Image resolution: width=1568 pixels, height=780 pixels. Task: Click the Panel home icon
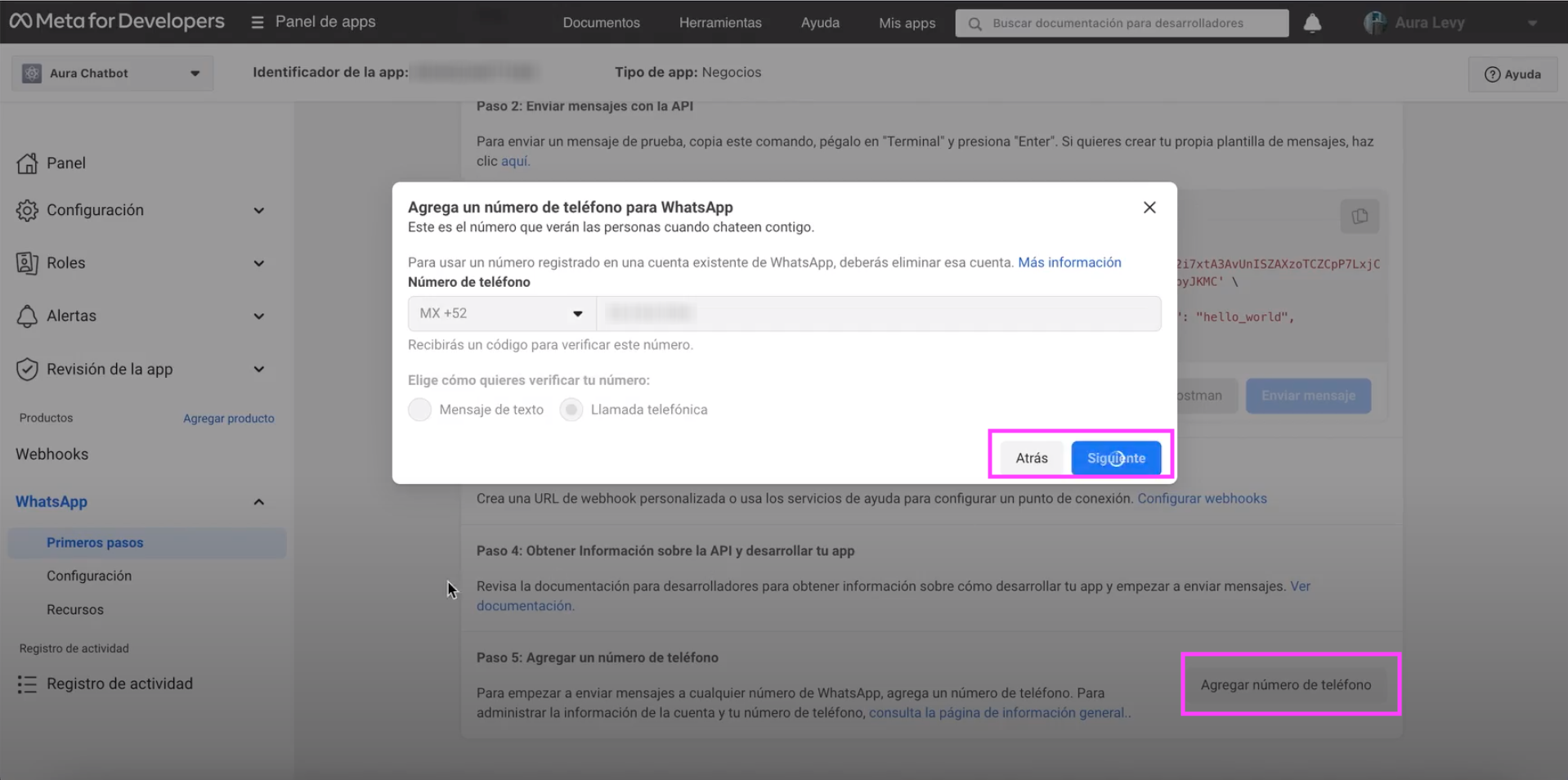coord(27,164)
